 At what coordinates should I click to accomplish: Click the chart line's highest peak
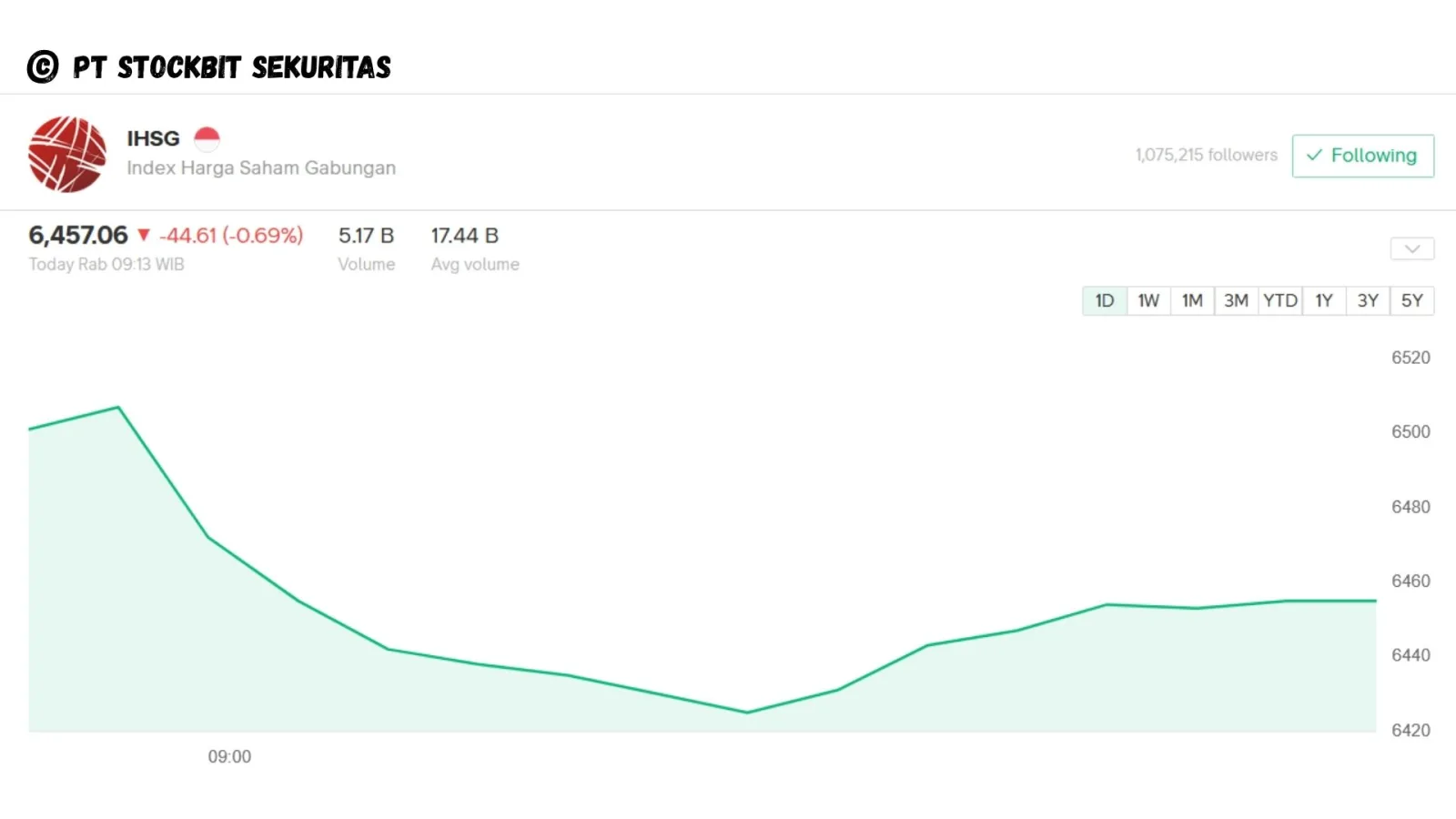coord(118,407)
